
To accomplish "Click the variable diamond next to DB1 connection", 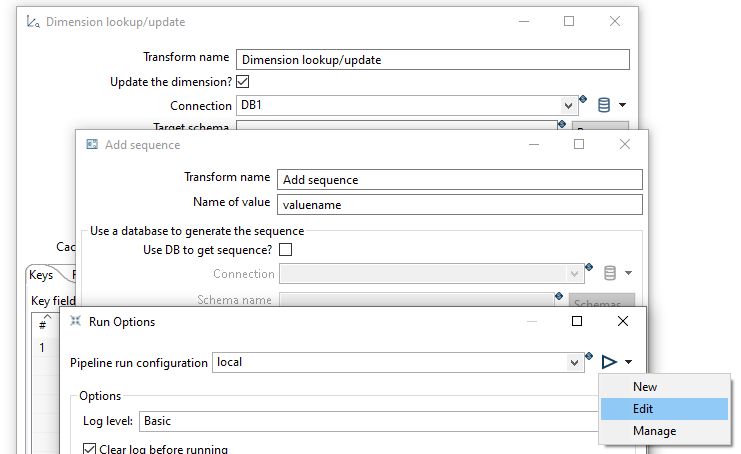I will 583,99.
